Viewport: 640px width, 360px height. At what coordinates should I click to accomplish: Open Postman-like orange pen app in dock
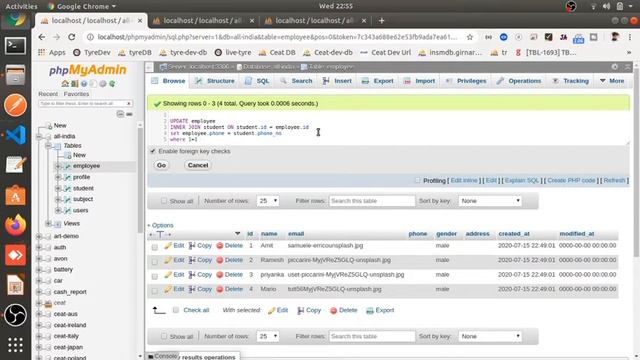[15, 105]
